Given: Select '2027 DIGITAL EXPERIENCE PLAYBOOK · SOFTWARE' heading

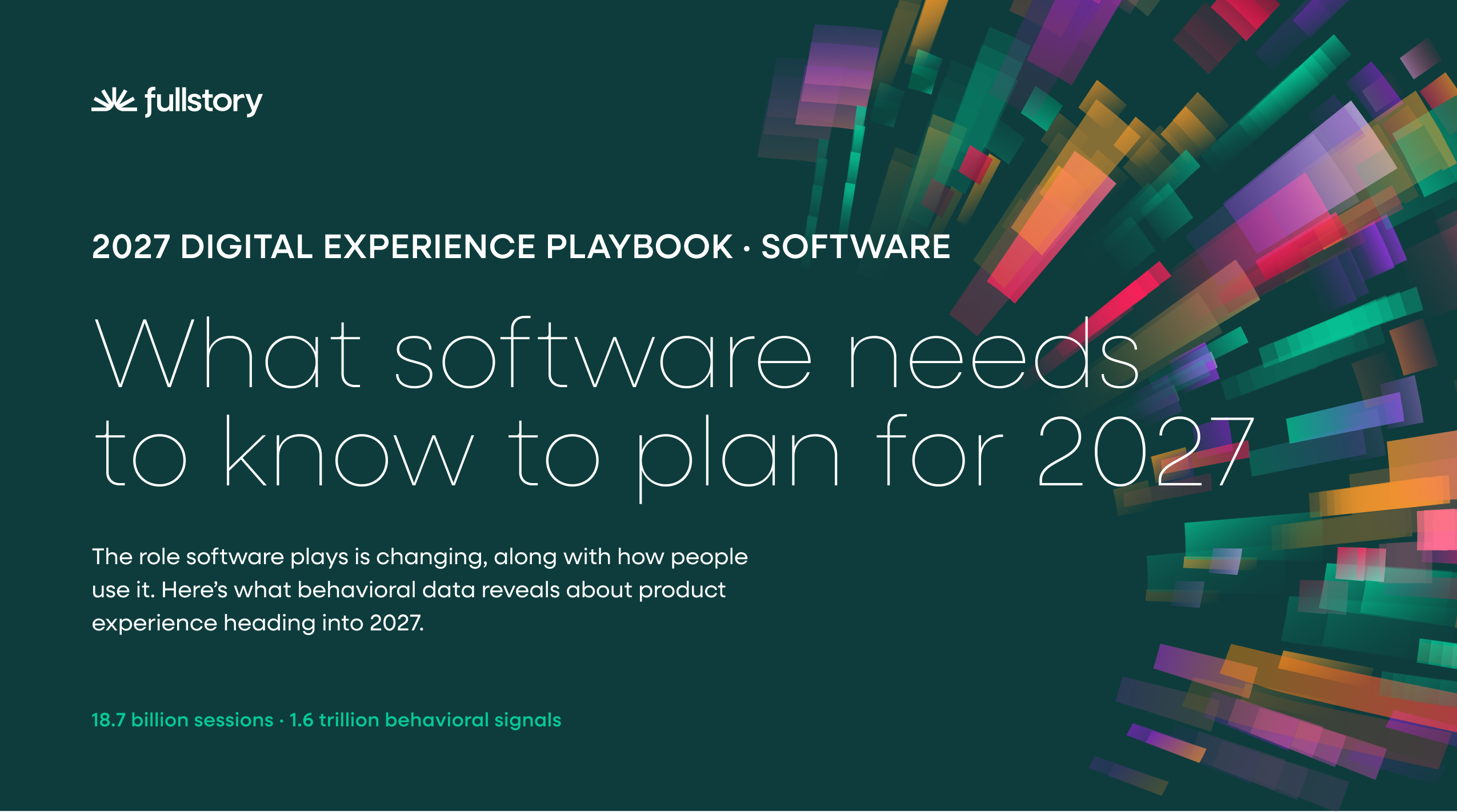Looking at the screenshot, I should tap(521, 247).
